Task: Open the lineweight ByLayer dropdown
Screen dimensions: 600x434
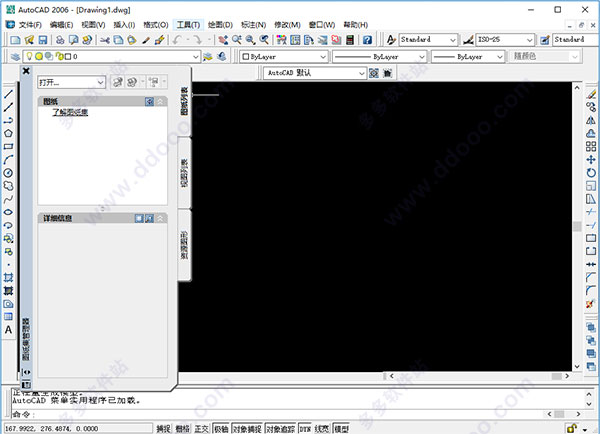Action: pos(468,57)
